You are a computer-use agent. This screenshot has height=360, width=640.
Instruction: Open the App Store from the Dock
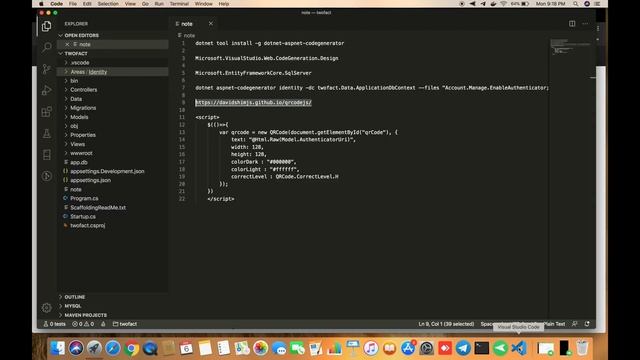click(x=408, y=348)
